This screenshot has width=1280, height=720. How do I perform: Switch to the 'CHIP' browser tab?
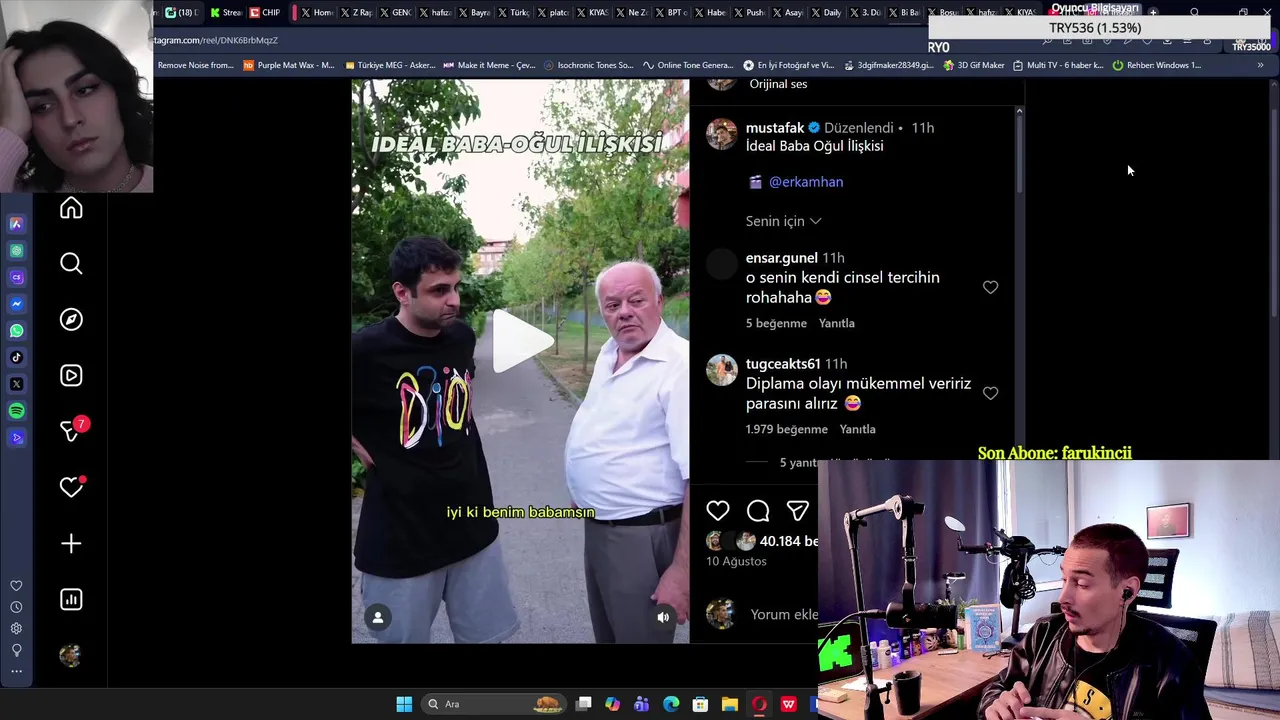(265, 12)
